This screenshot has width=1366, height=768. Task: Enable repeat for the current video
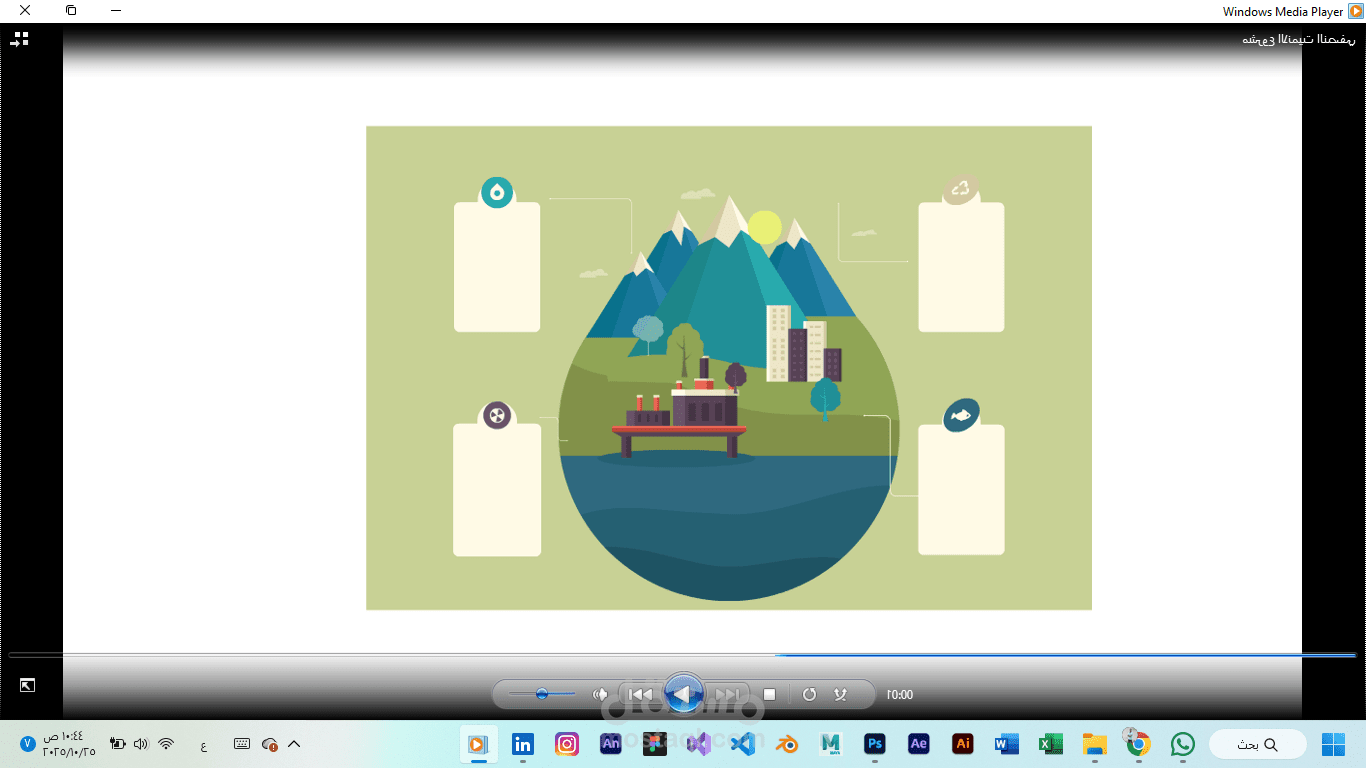[x=809, y=694]
